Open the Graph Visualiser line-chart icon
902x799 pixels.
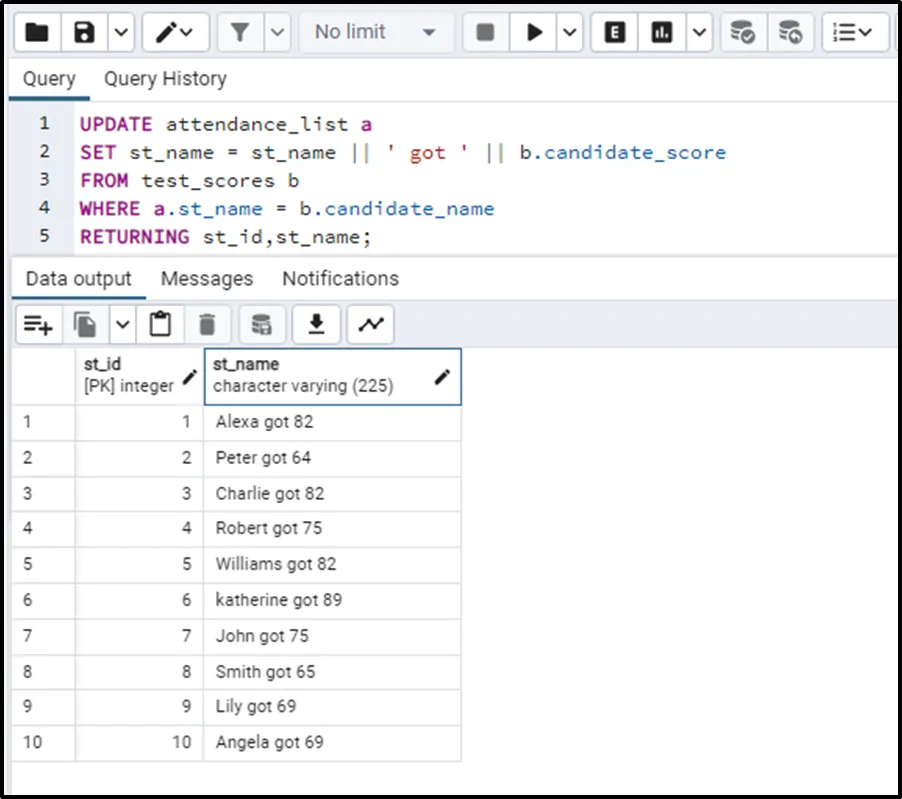pyautogui.click(x=371, y=324)
